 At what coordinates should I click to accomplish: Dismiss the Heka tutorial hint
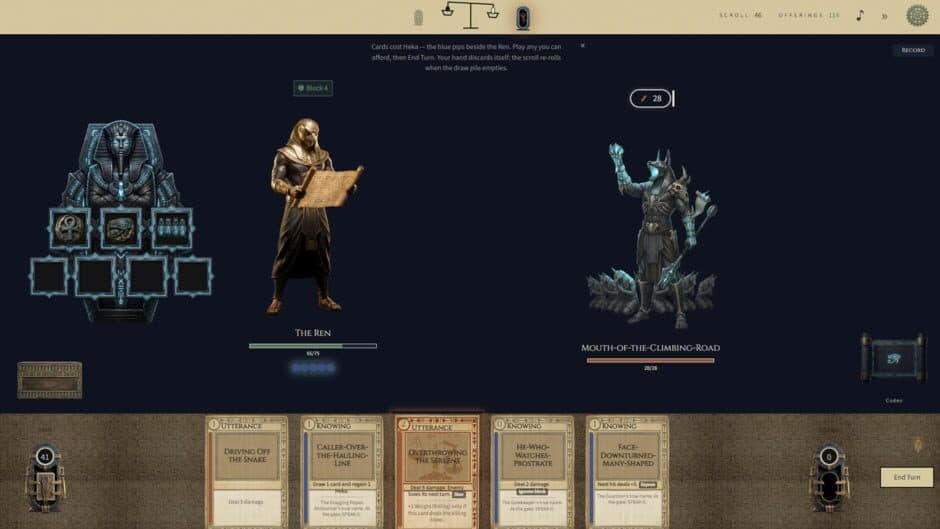coord(582,46)
